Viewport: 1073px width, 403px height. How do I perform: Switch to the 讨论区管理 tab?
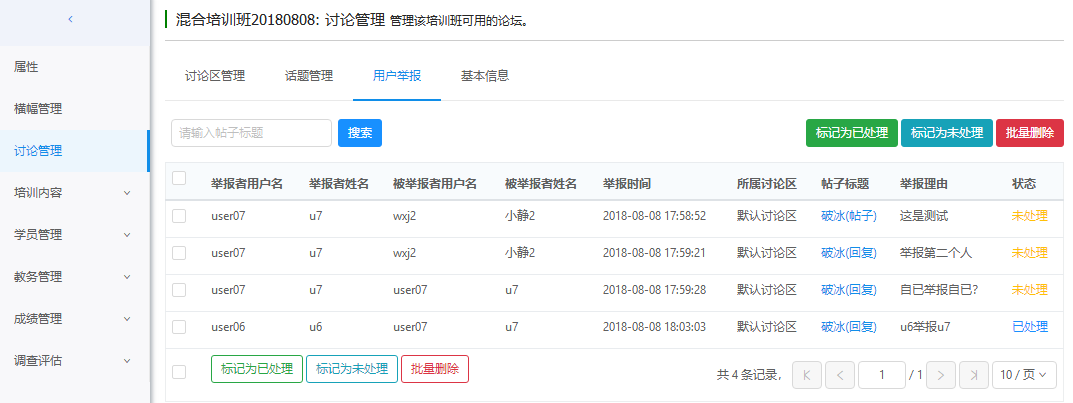pyautogui.click(x=215, y=75)
